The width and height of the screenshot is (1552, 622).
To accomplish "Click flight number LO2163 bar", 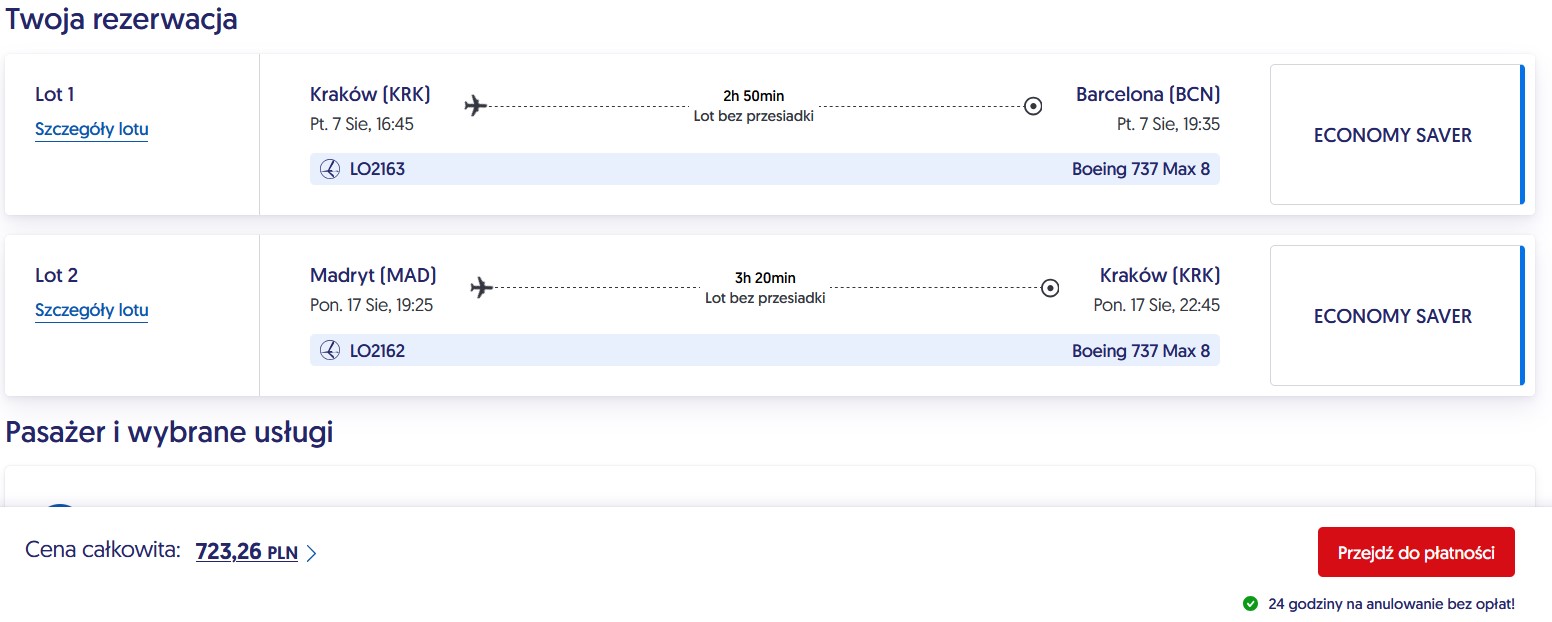I will pos(765,169).
